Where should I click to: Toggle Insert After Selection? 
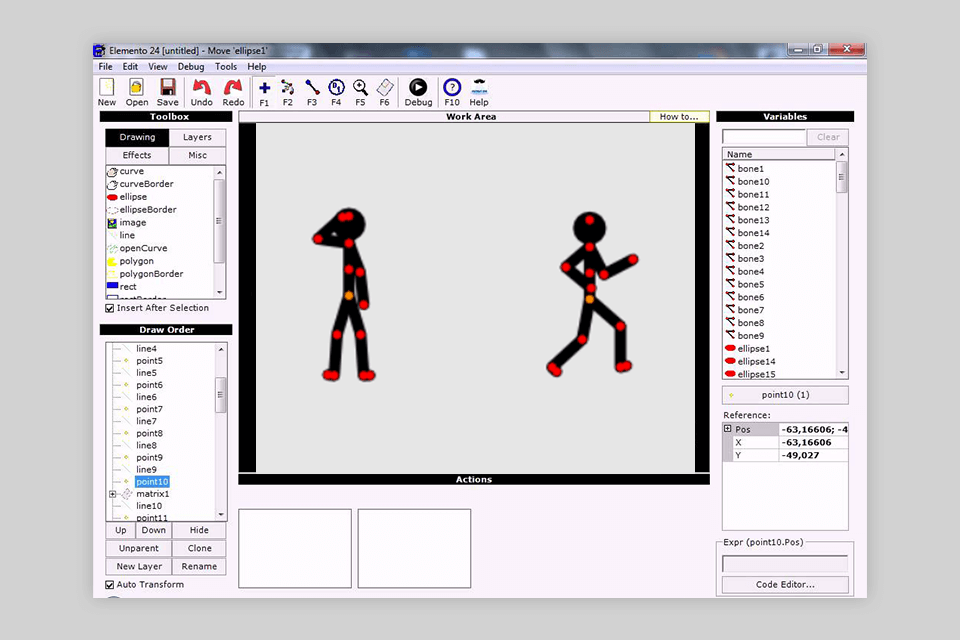(x=110, y=308)
